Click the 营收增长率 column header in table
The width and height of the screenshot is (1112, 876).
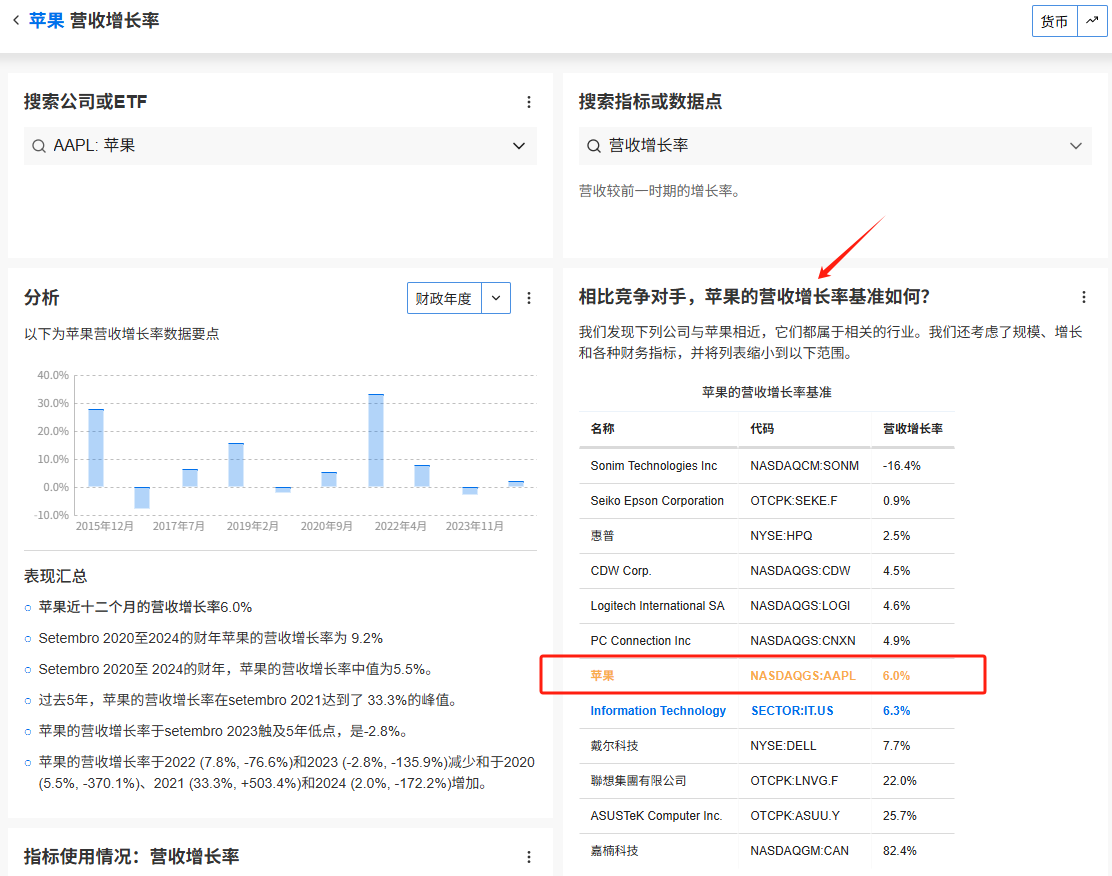coord(913,428)
